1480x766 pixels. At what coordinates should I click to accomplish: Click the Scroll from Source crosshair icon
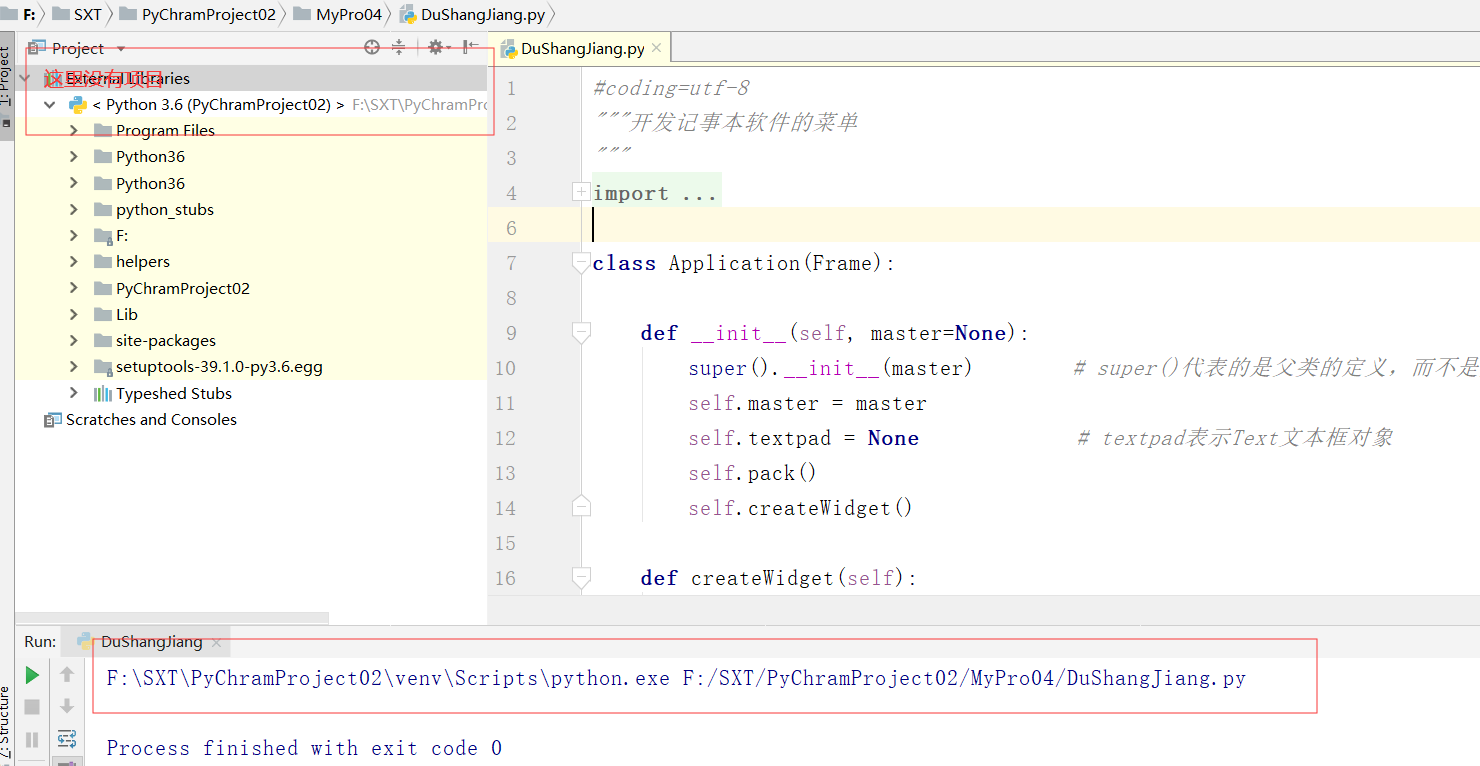(x=372, y=47)
